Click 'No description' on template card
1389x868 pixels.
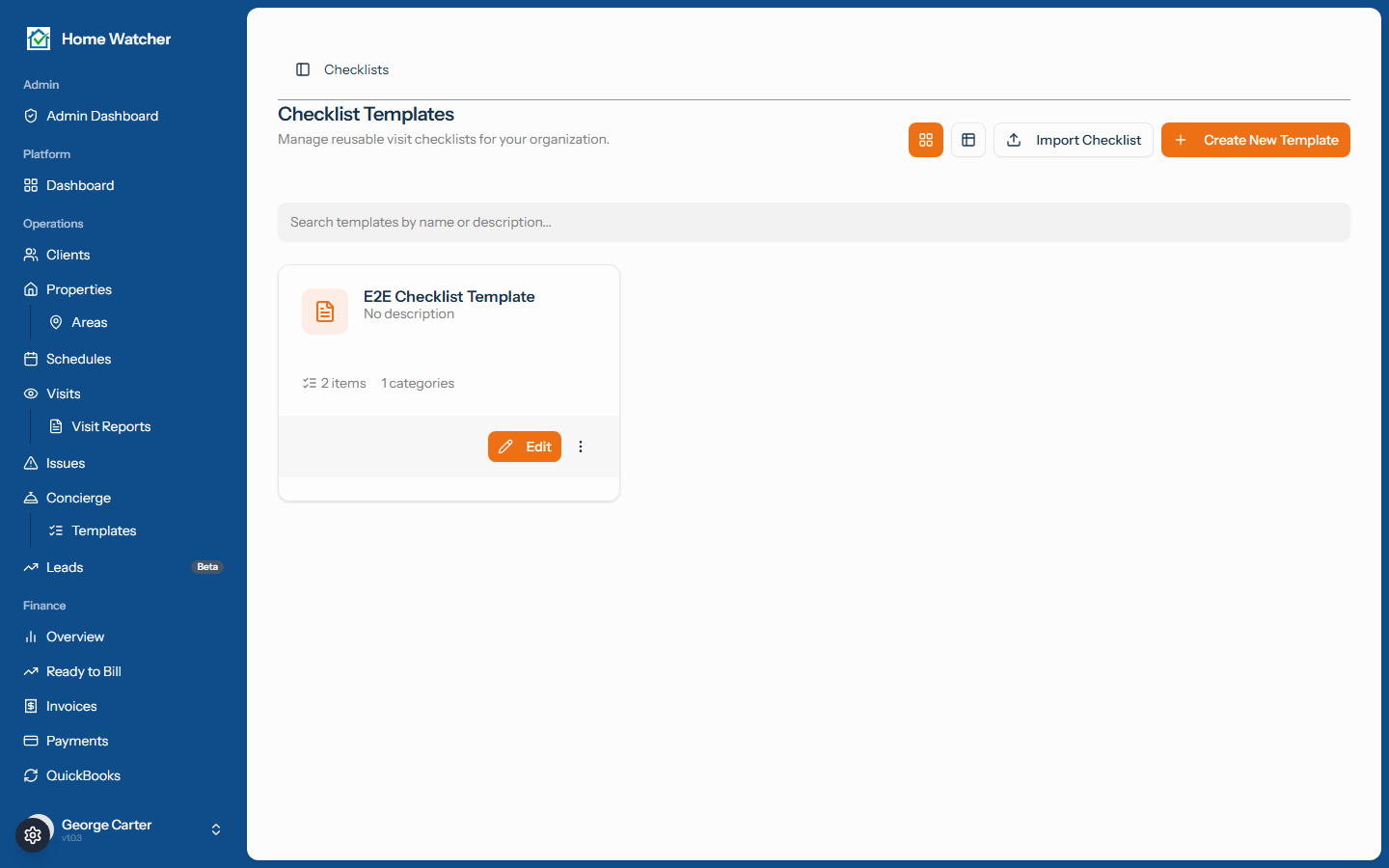[x=409, y=314]
